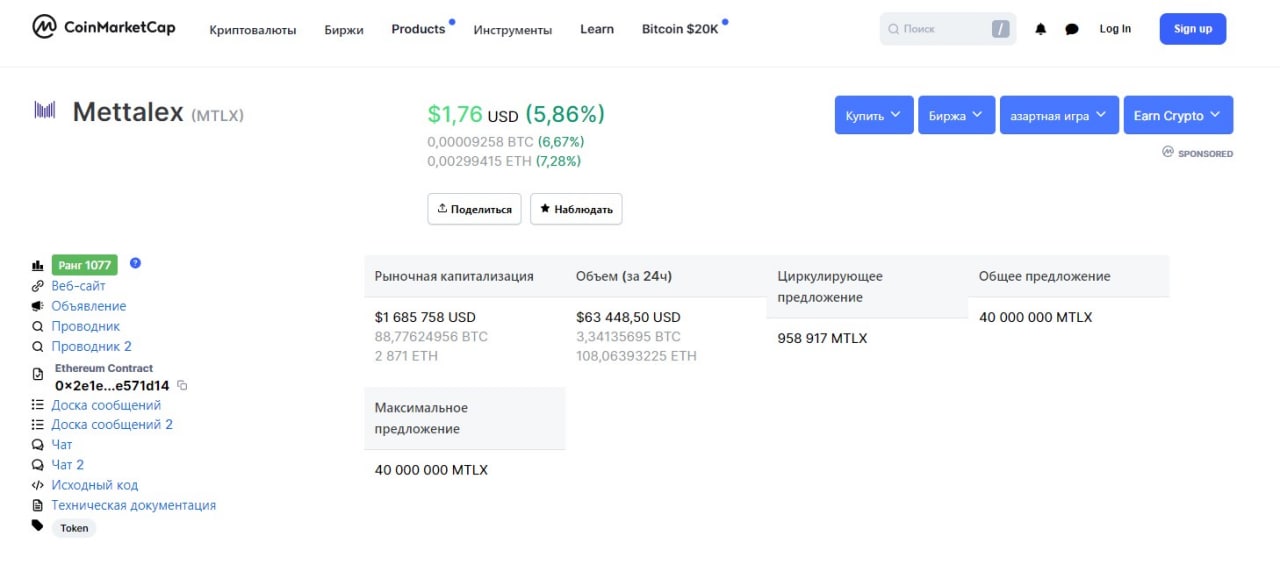The image size is (1280, 579).
Task: Click the $1 685 758 USD value
Action: [x=425, y=317]
